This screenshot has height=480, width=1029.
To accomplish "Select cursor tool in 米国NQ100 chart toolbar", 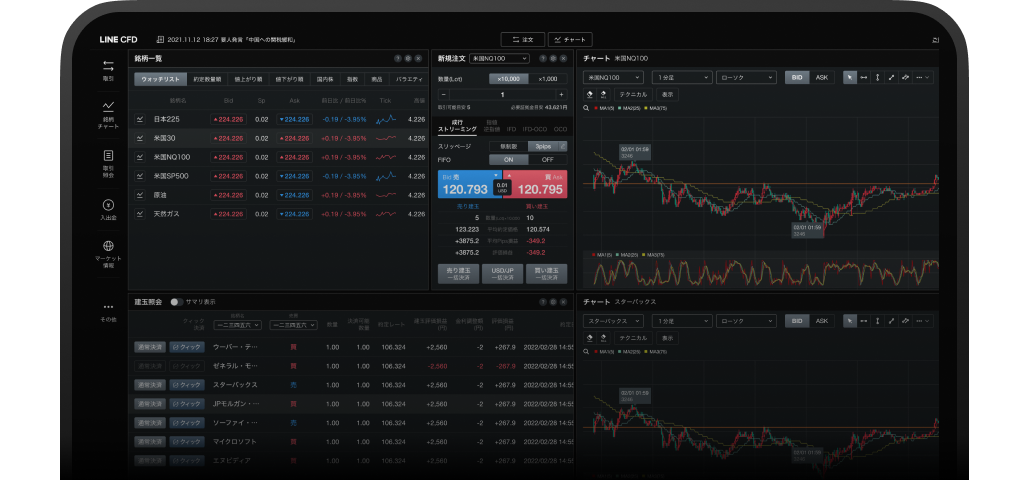I will (850, 77).
